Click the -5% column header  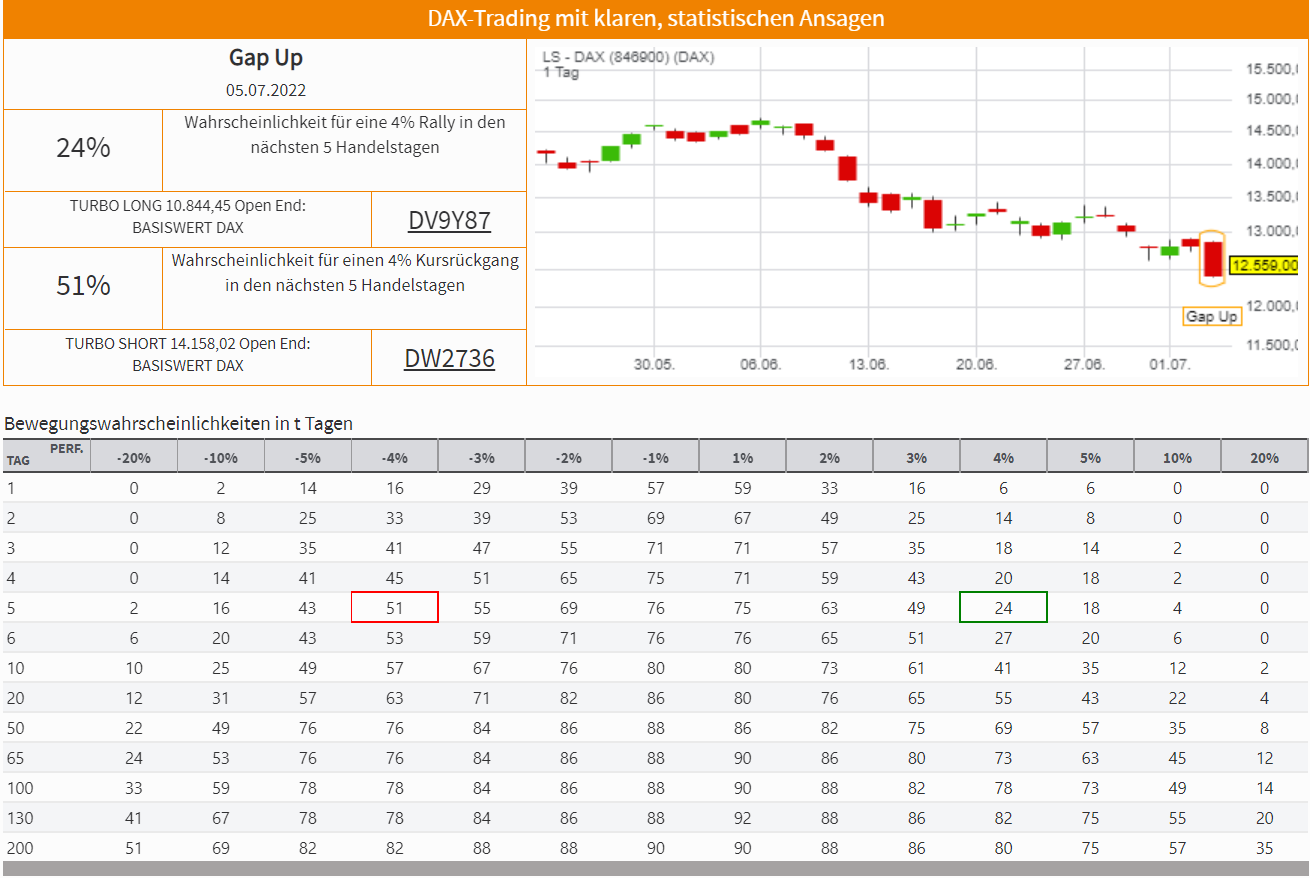click(308, 458)
